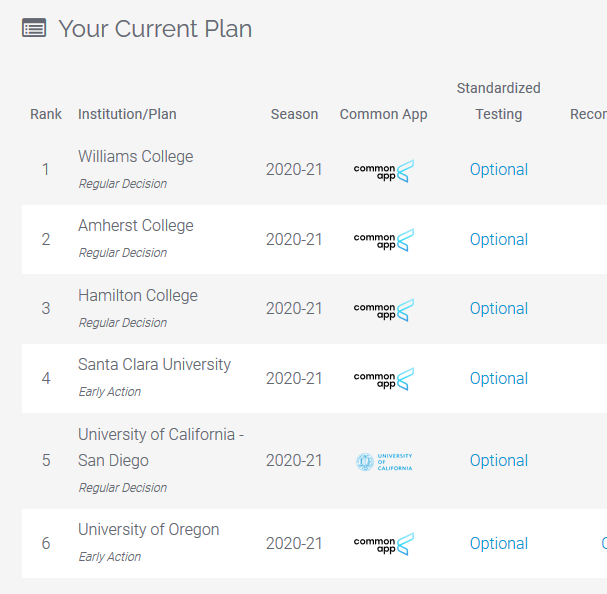Click the Season column header

click(294, 114)
